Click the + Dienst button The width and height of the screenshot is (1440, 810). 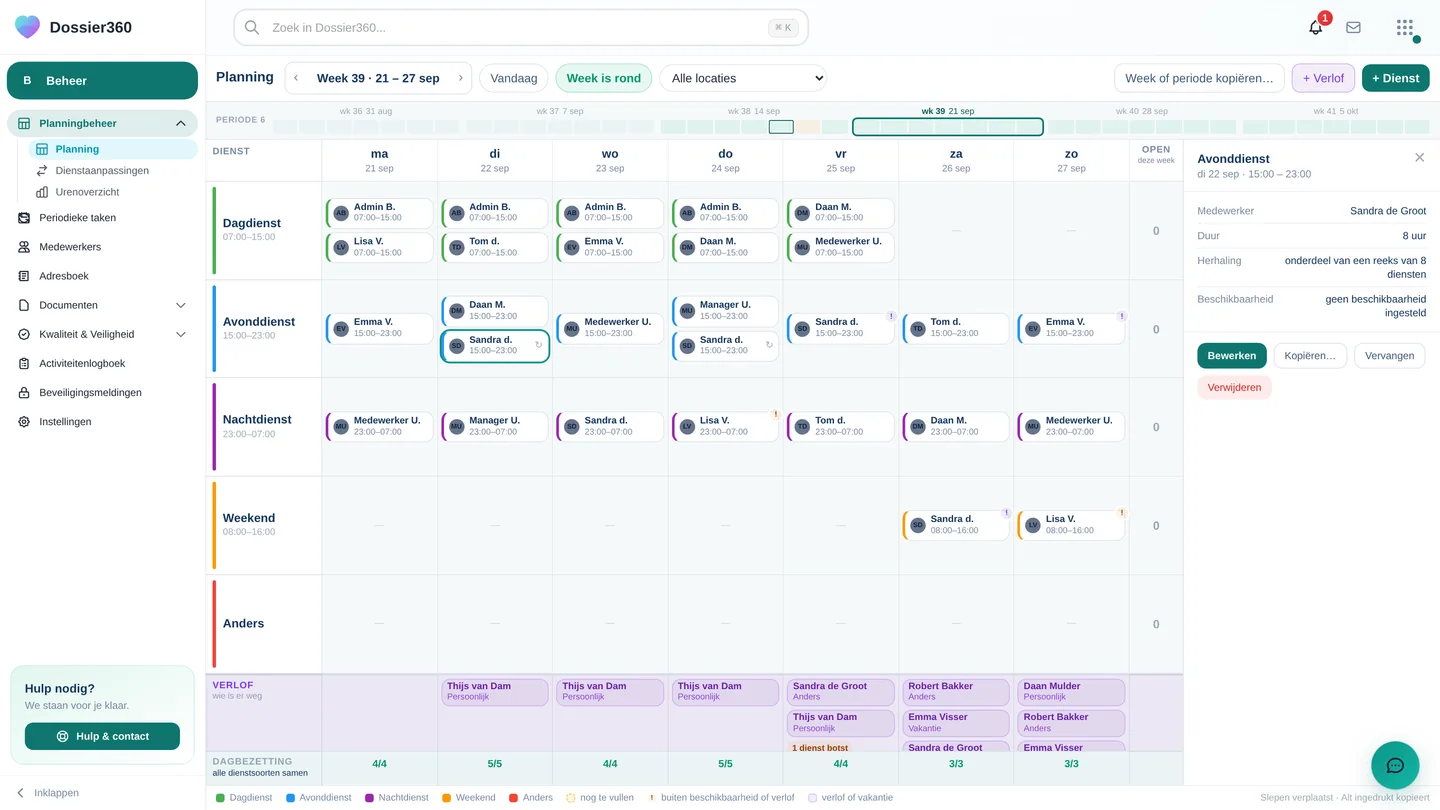pos(1395,78)
